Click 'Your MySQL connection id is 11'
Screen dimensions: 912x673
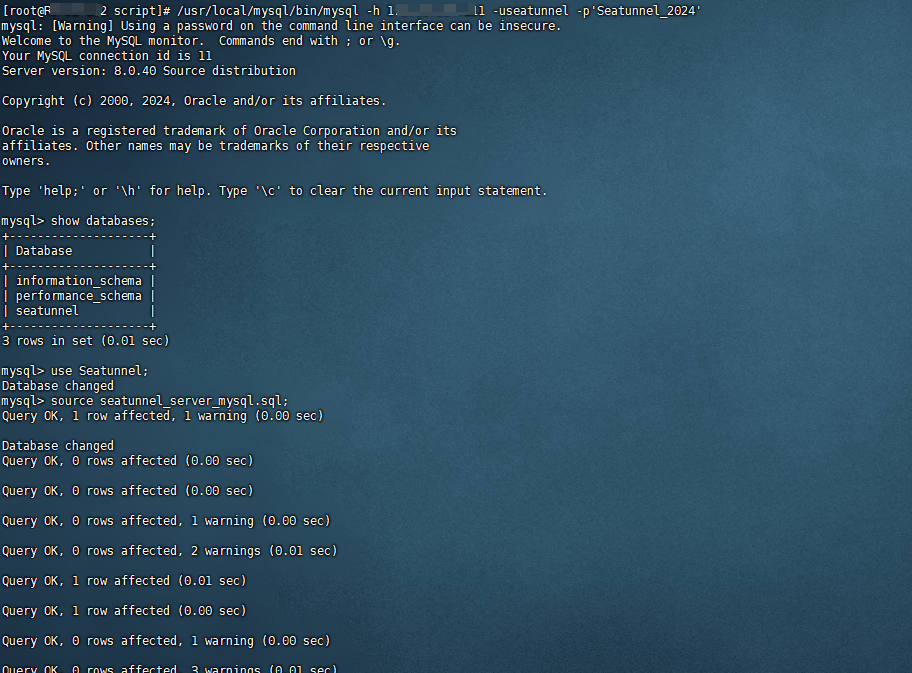tap(107, 56)
